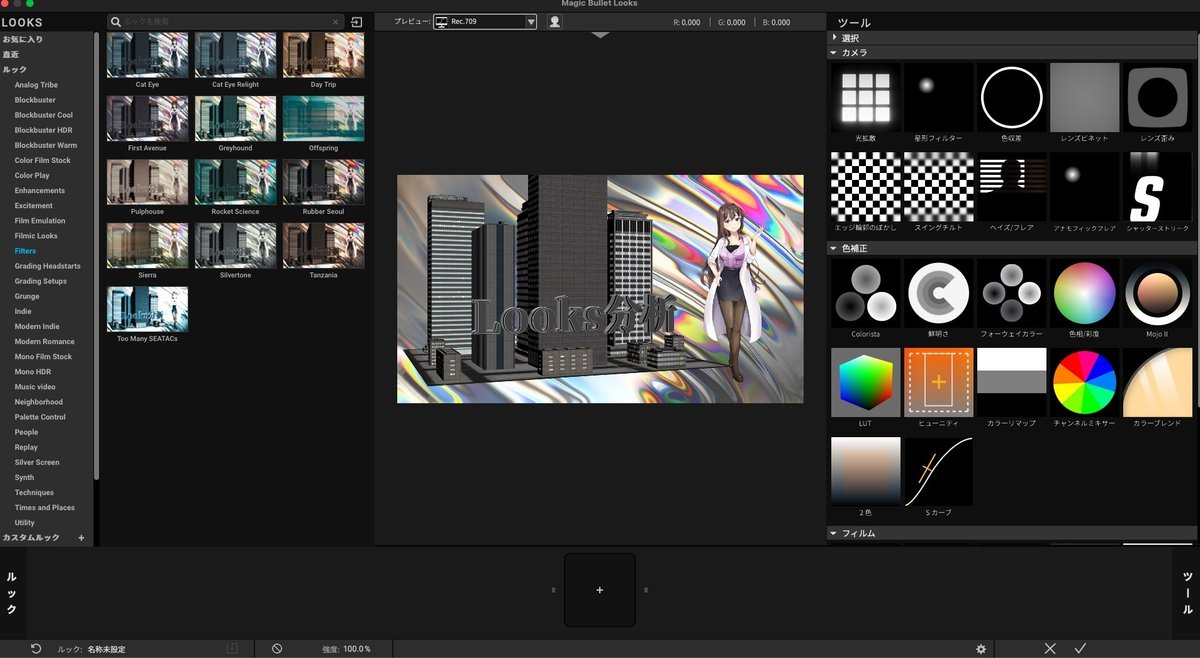Open the ツール drawer on right edge

click(1187, 593)
